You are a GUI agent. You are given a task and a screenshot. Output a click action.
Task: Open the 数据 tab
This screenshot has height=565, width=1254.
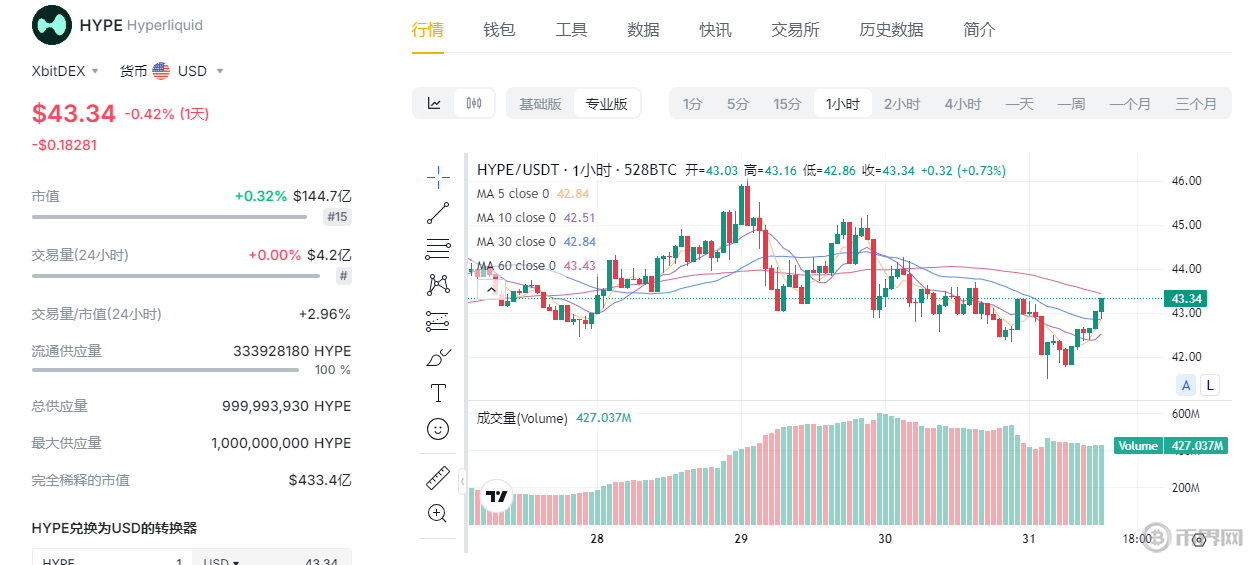[643, 30]
